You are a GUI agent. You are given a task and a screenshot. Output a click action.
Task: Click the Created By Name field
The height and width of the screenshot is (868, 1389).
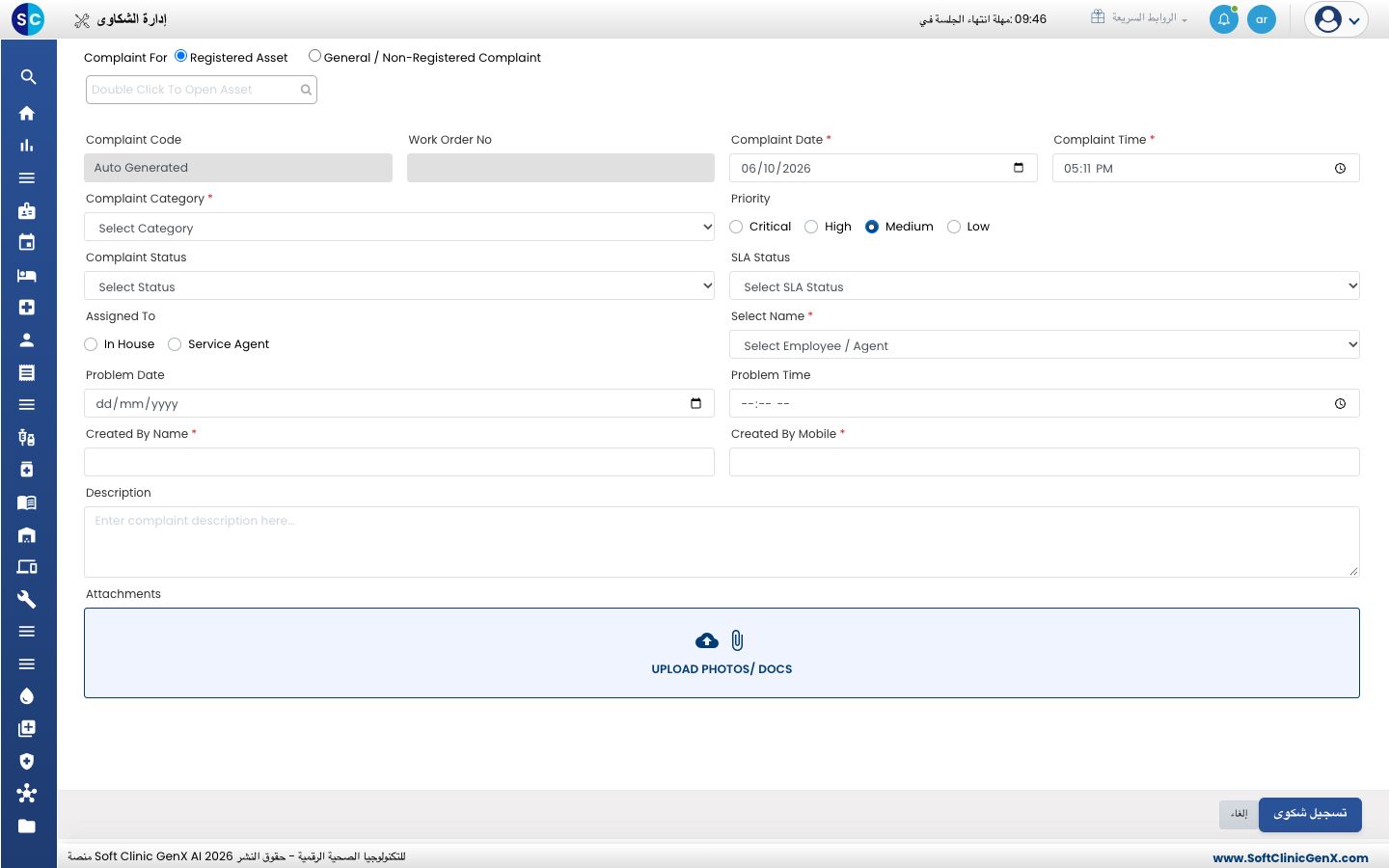click(399, 462)
